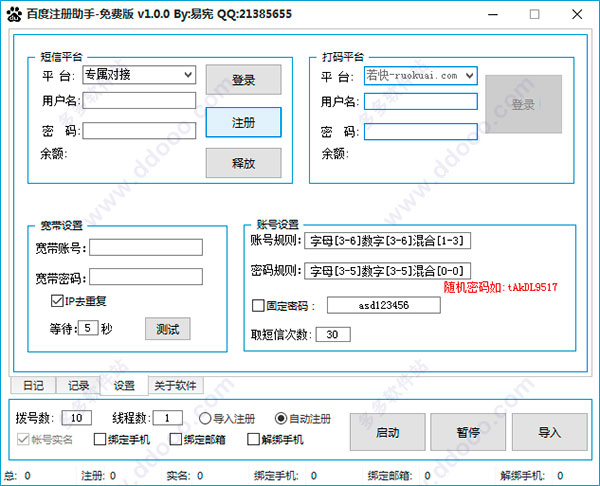Switch to the 日记 tab
Viewport: 600px width, 486px height.
pos(33,385)
